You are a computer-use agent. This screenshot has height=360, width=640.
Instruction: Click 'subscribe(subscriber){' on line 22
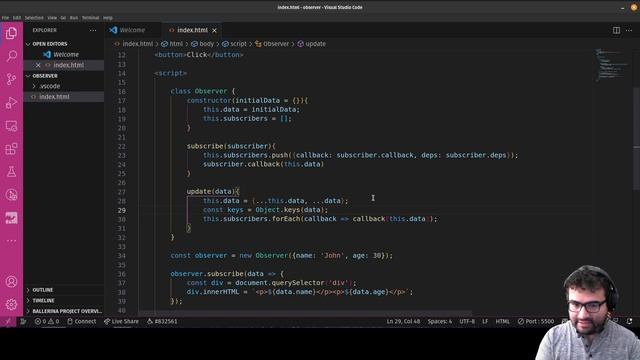point(231,146)
